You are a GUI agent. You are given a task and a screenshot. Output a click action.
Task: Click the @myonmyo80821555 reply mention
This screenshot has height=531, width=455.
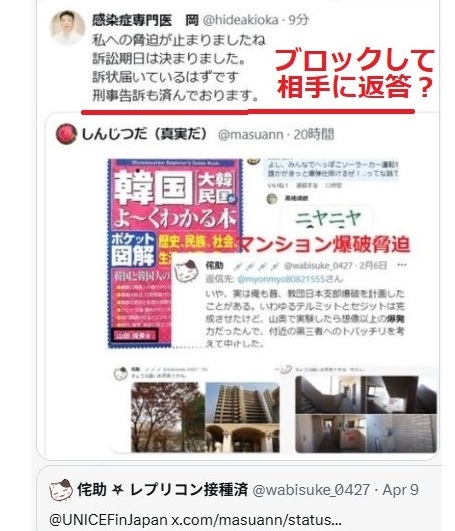(x=281, y=279)
